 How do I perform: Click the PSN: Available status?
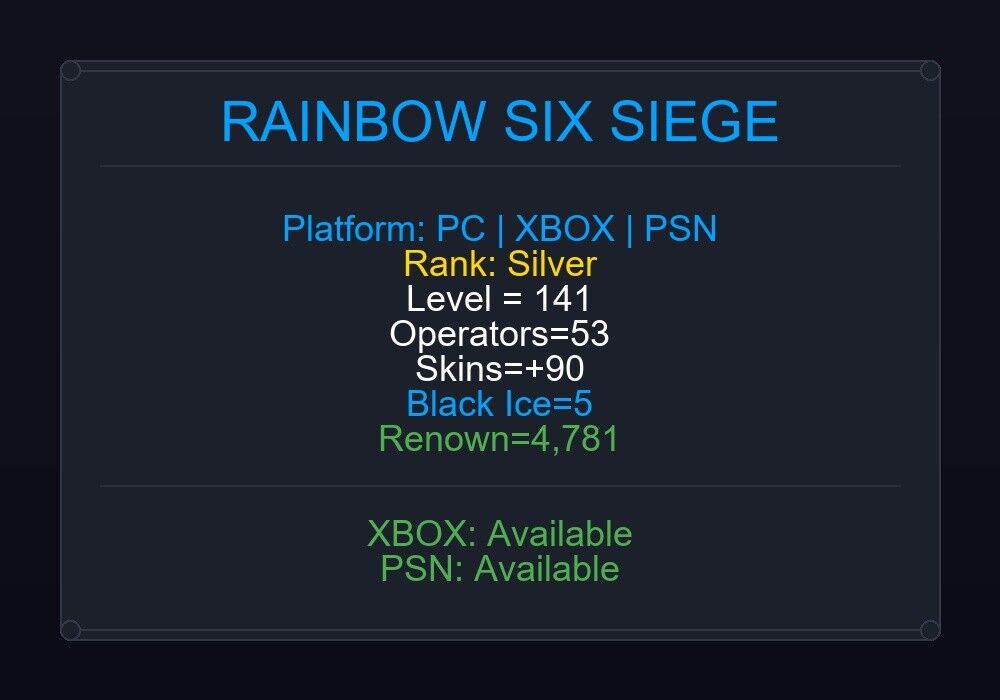coord(499,569)
